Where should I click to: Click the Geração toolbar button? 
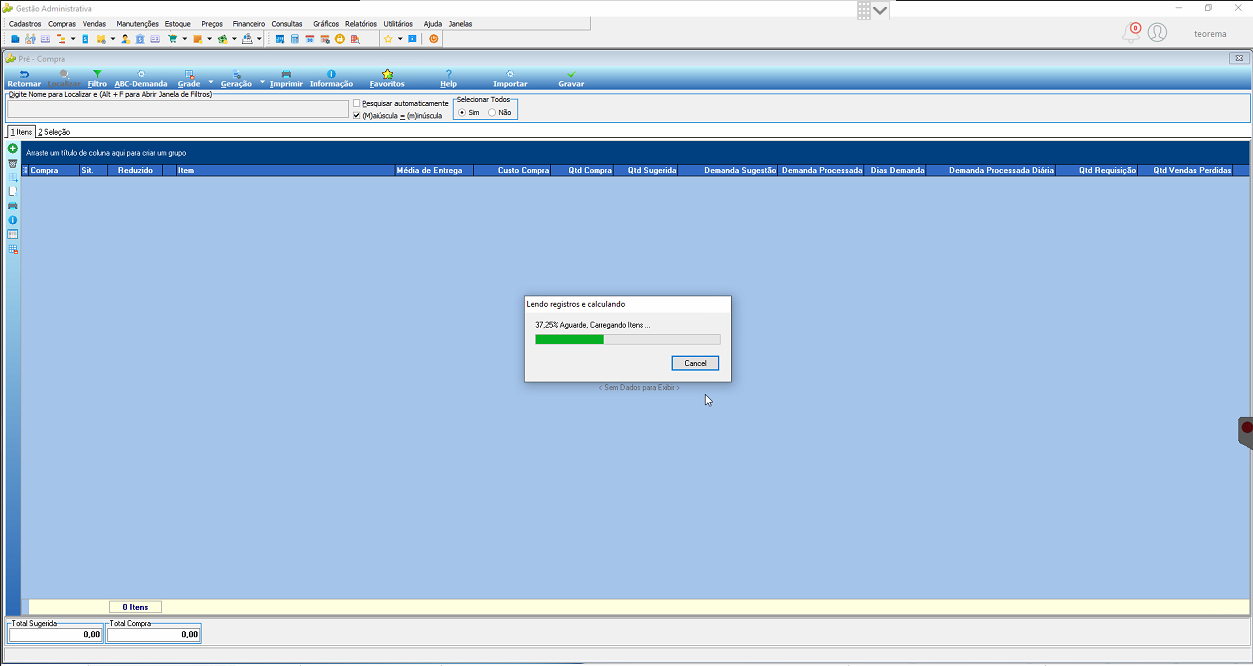[x=236, y=79]
